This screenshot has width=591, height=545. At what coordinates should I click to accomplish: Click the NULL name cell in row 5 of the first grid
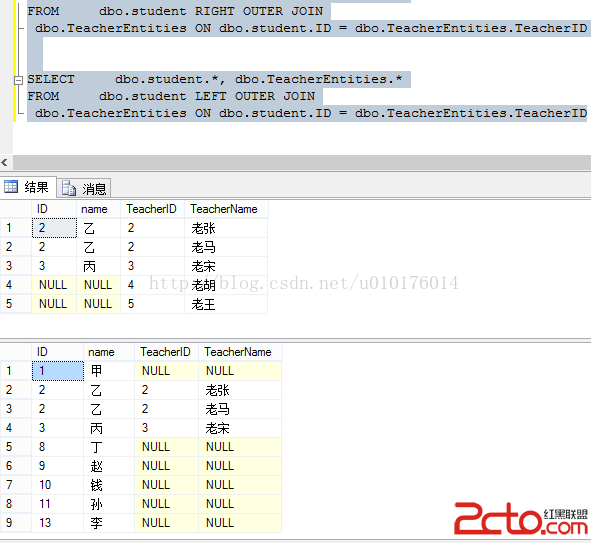point(98,304)
